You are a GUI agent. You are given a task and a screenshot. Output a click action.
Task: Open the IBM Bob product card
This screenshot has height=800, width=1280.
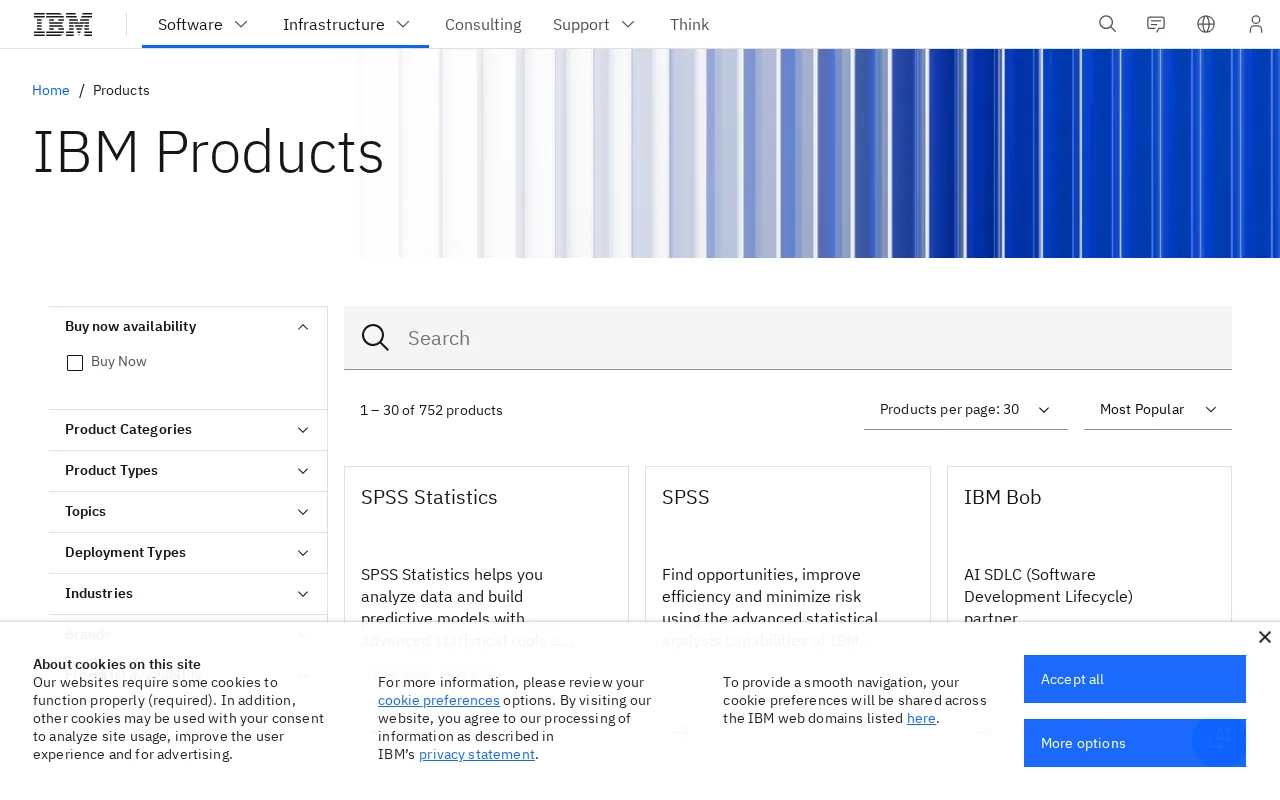point(1089,544)
